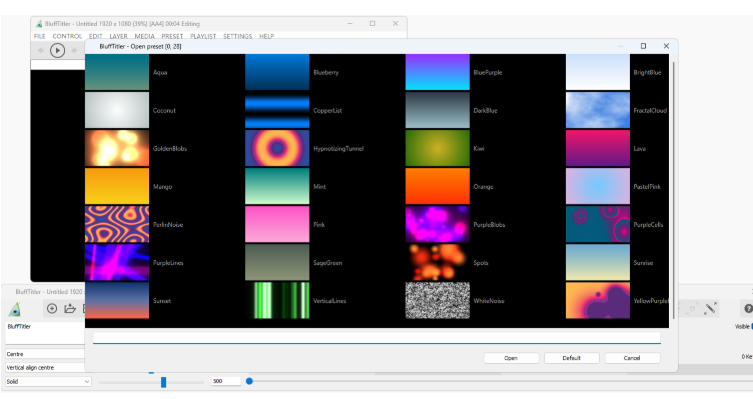753x399 pixels.
Task: Open the Solid style dropdown
Action: pos(48,381)
